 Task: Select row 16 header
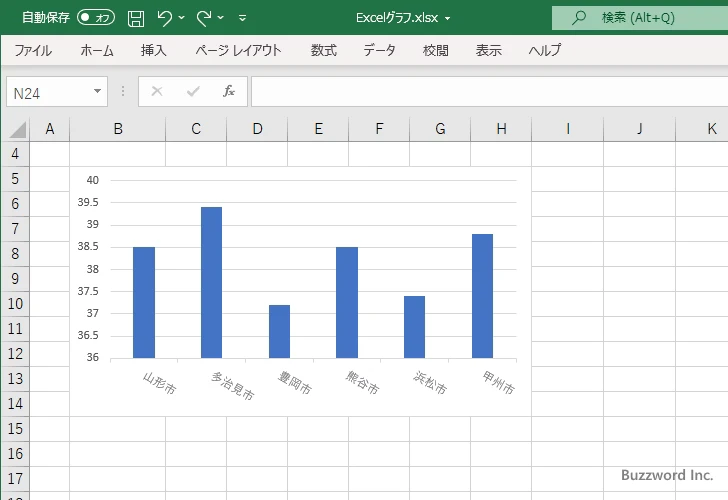[15, 454]
